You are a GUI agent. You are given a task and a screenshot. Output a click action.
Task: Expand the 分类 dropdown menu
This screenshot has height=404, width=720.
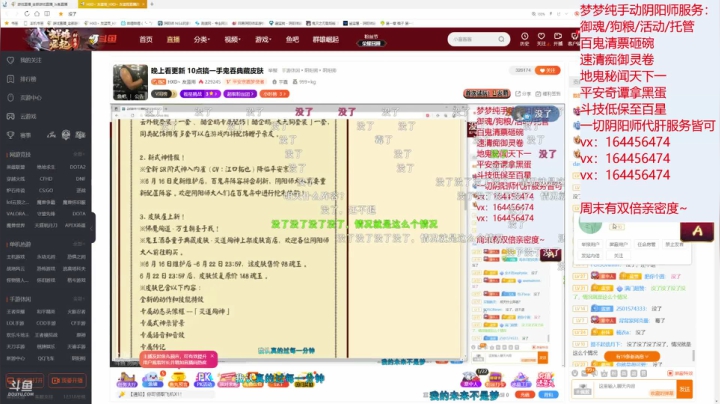click(201, 39)
